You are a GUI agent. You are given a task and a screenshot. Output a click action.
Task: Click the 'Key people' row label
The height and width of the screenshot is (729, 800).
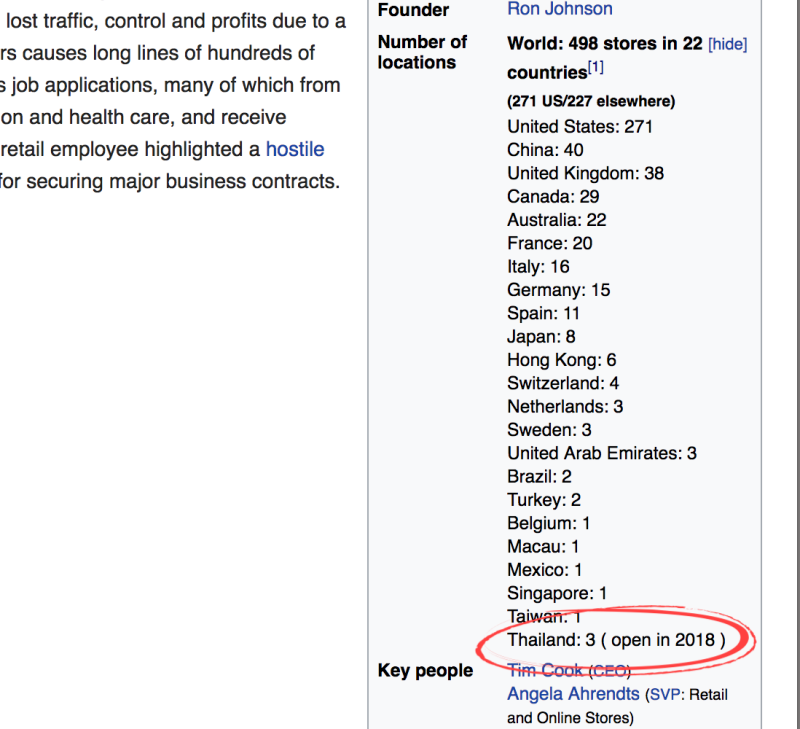pyautogui.click(x=425, y=670)
